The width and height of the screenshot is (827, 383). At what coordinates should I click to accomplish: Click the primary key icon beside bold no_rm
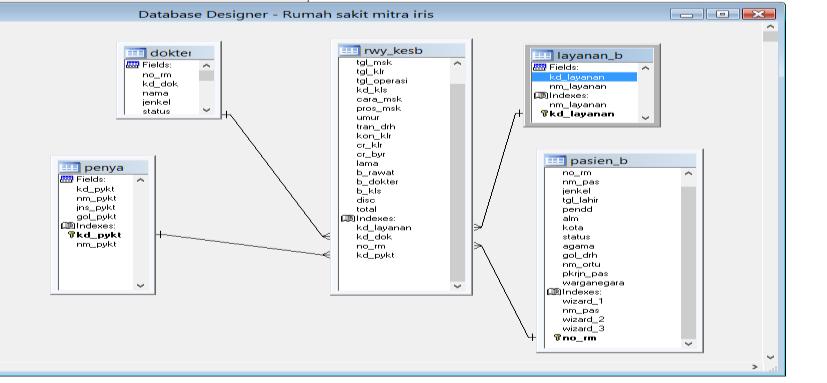coord(557,338)
